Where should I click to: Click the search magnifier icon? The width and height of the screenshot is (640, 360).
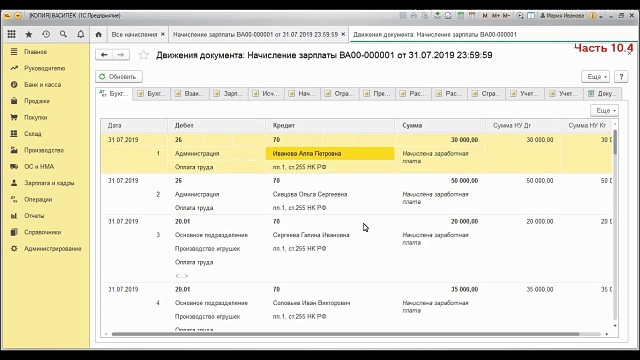[63, 35]
